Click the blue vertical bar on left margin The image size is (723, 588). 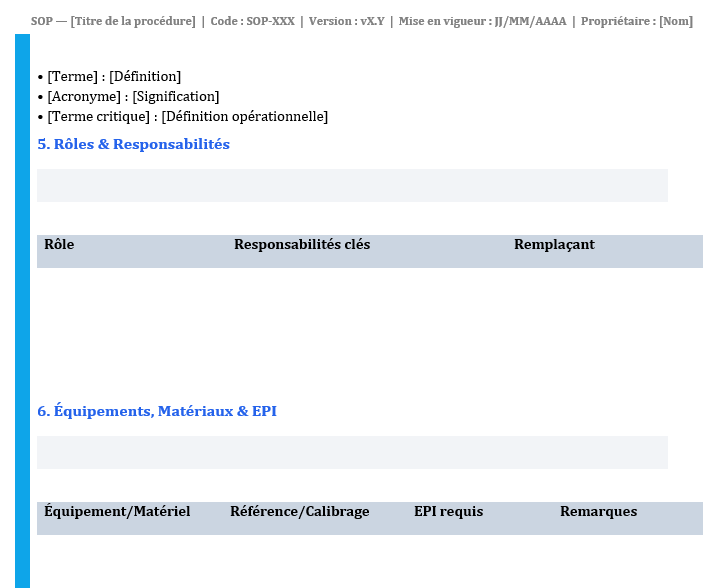pos(22,310)
